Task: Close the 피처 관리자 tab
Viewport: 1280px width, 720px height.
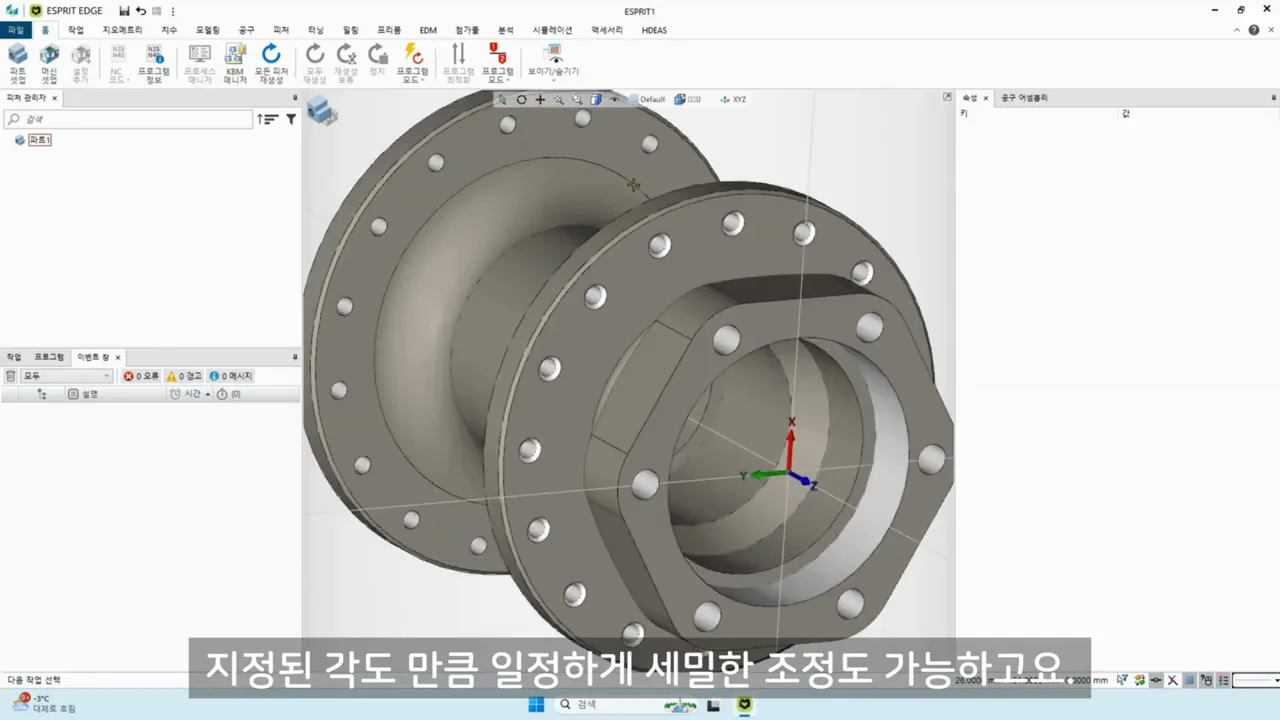Action: pyautogui.click(x=54, y=98)
